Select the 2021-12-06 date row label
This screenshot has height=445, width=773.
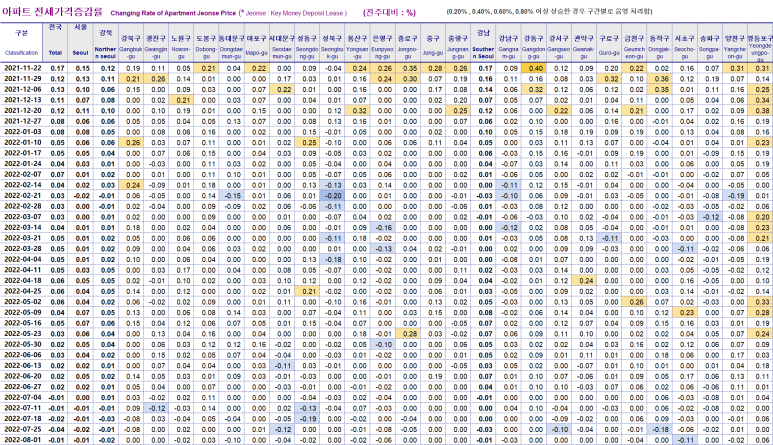(x=22, y=90)
